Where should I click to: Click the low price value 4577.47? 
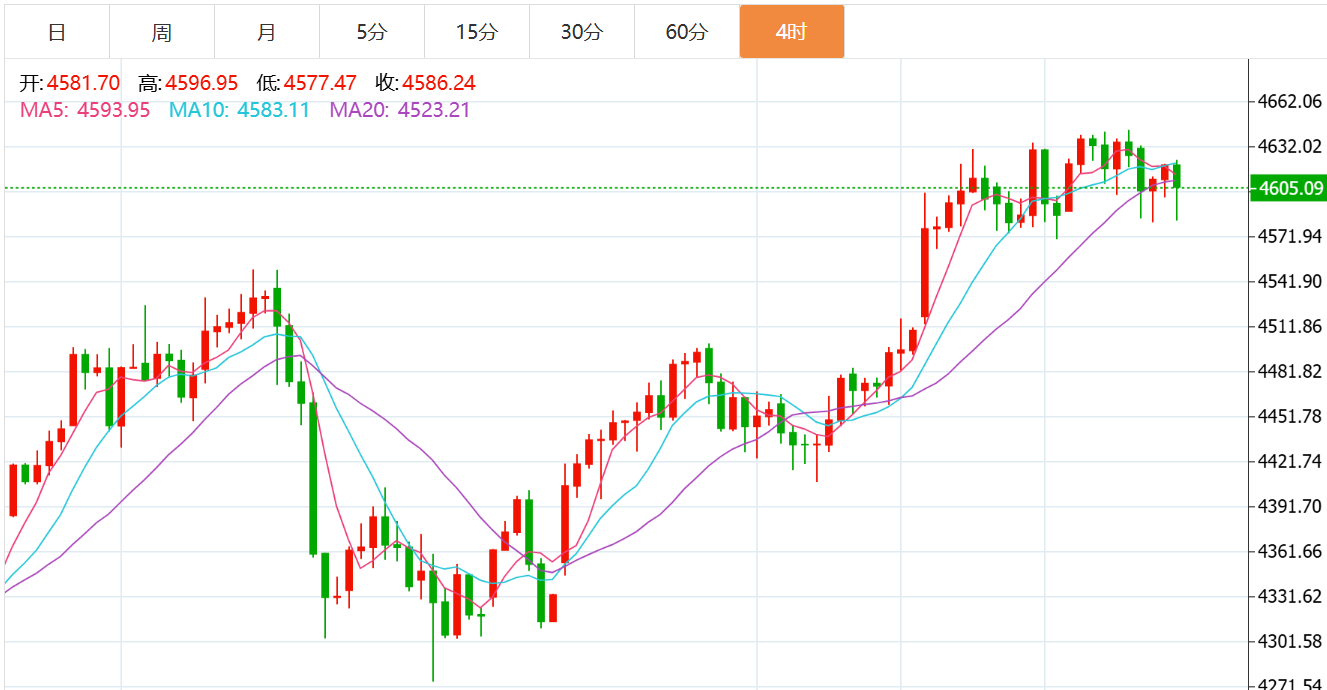tap(320, 83)
